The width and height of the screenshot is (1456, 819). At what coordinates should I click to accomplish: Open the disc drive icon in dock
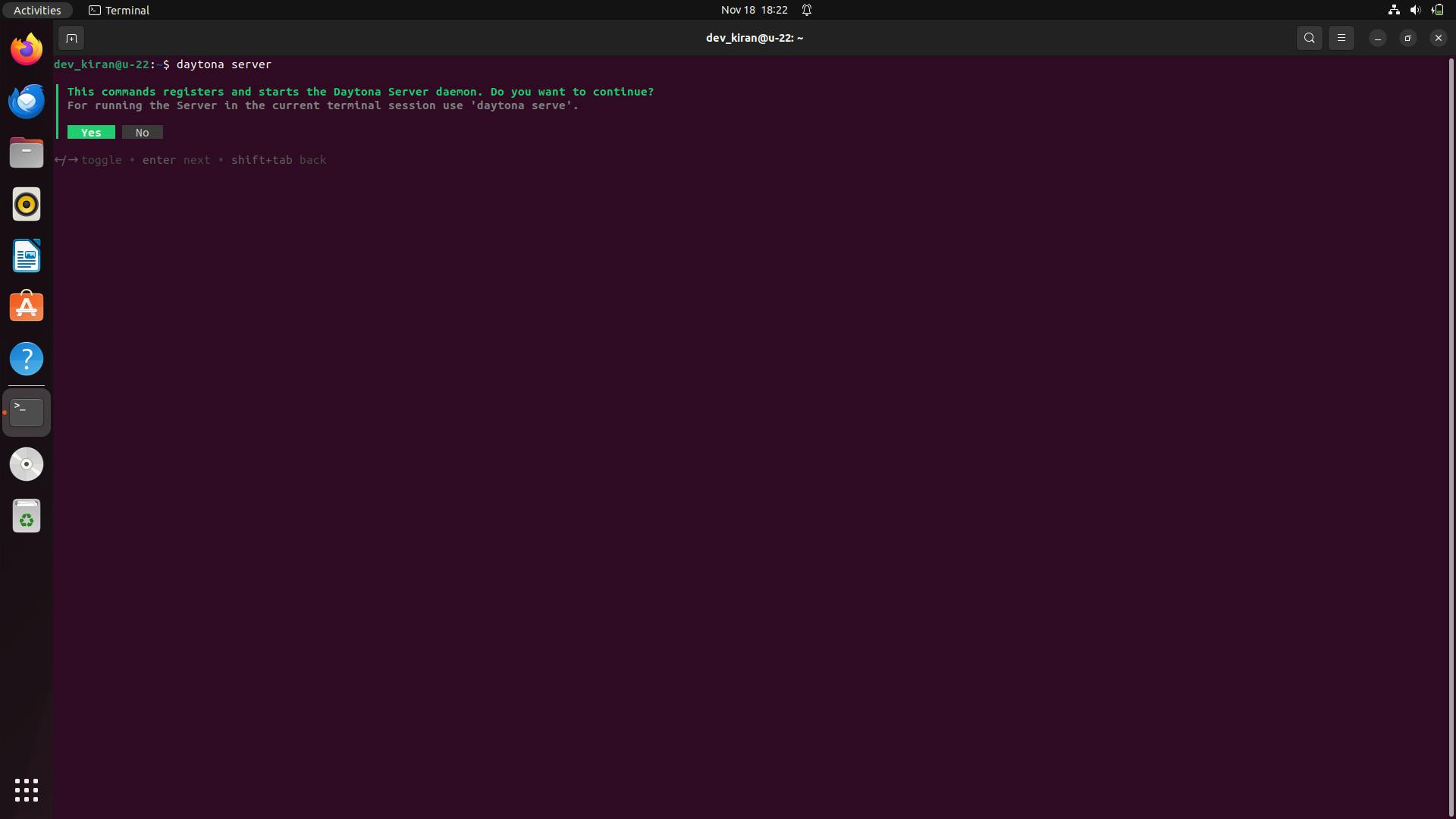pos(27,464)
